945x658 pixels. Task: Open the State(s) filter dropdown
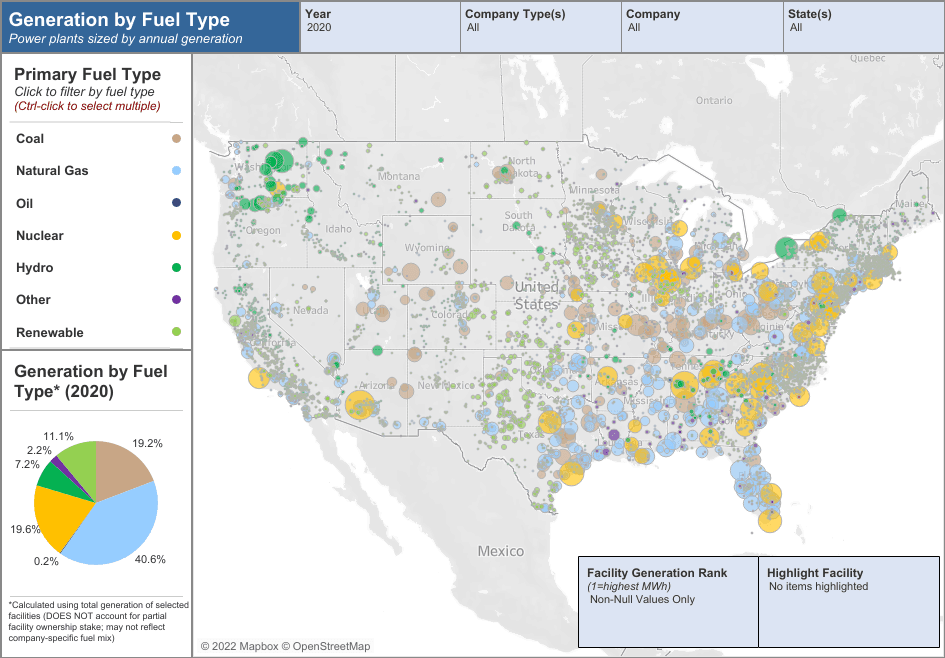862,28
